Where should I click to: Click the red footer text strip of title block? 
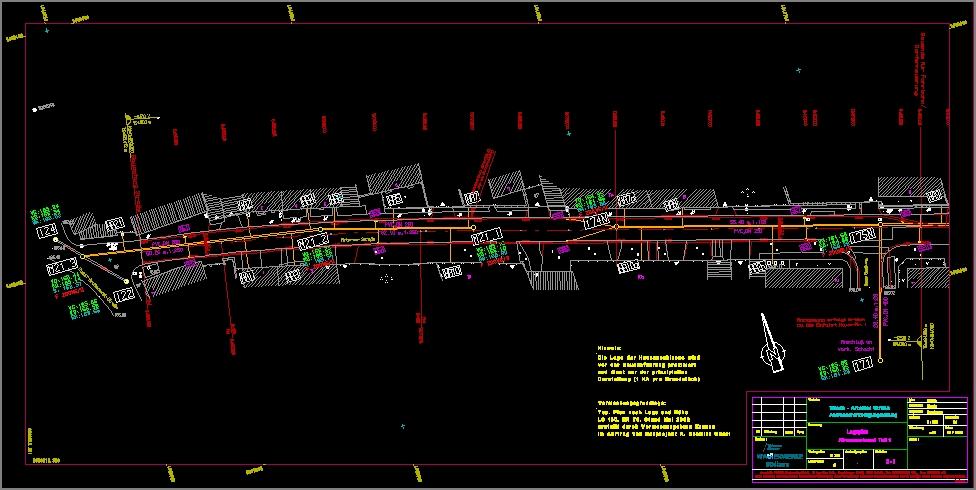click(x=860, y=472)
